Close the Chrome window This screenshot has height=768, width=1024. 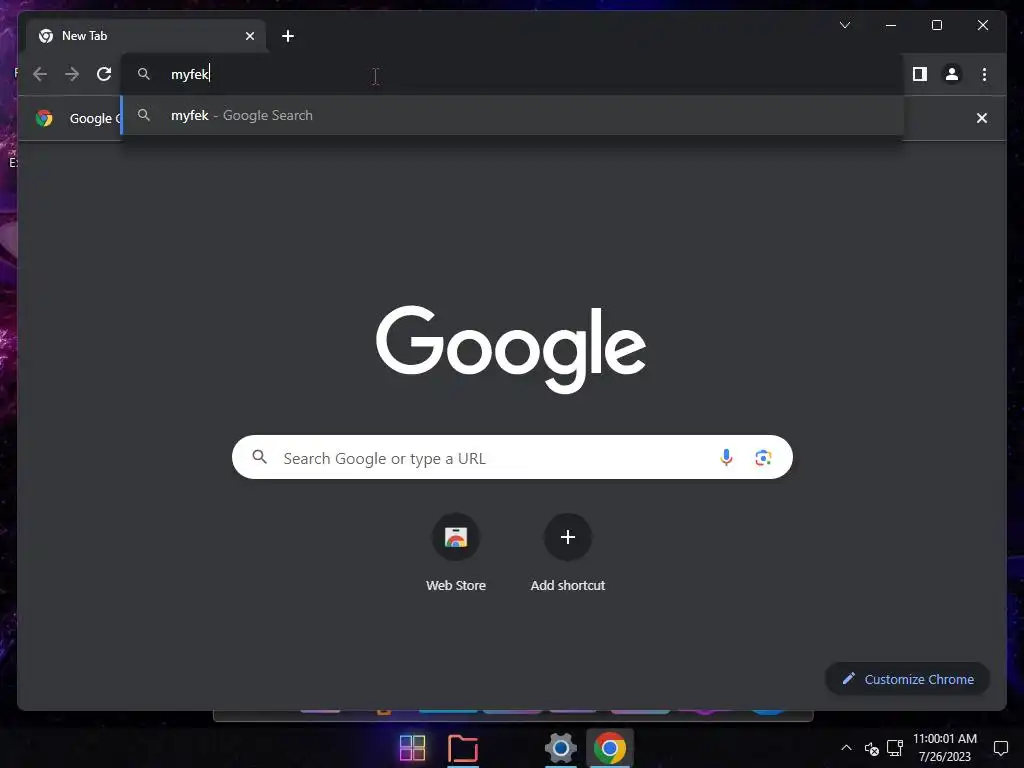pos(983,25)
